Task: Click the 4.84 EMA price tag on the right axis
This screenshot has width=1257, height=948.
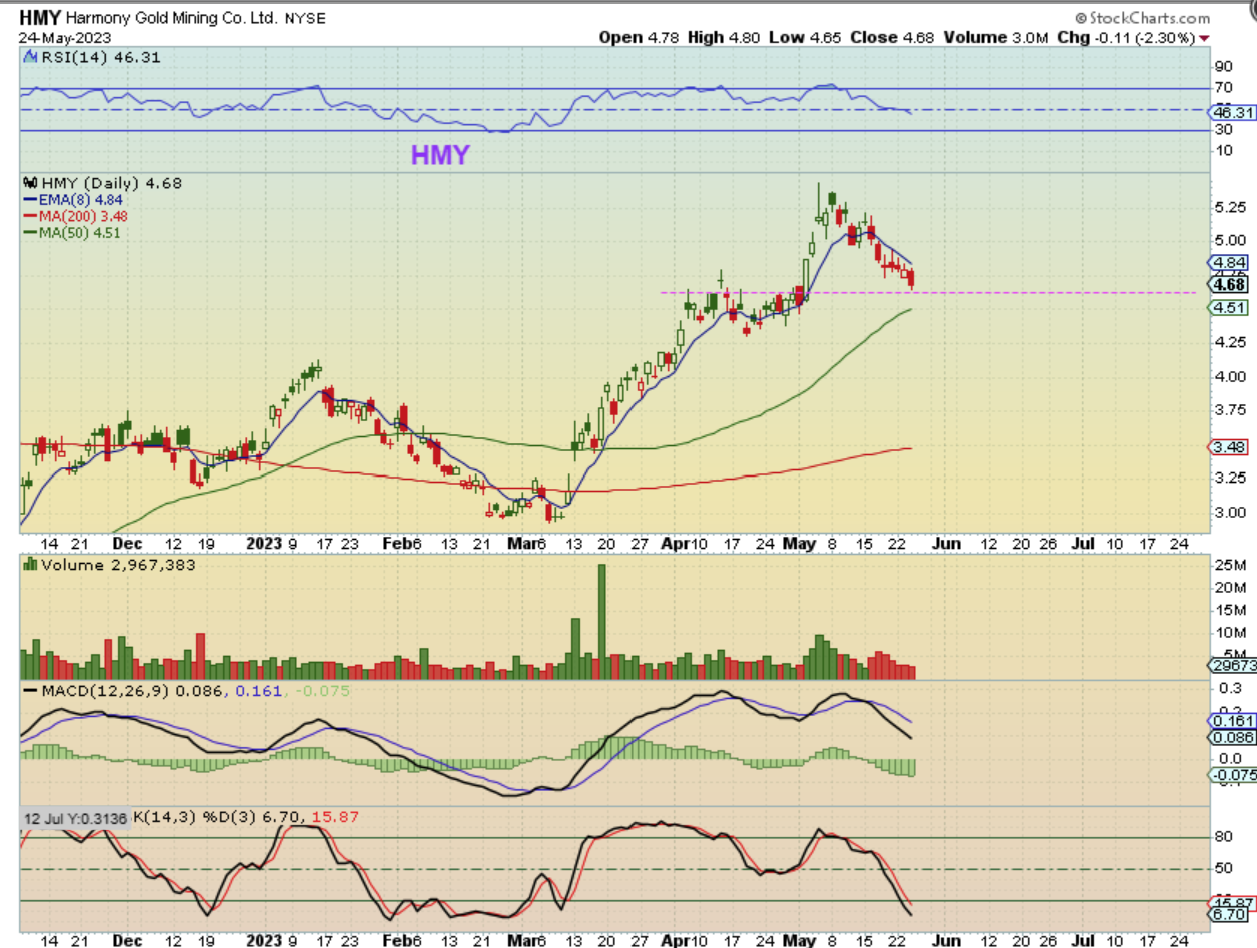Action: coord(1228,262)
